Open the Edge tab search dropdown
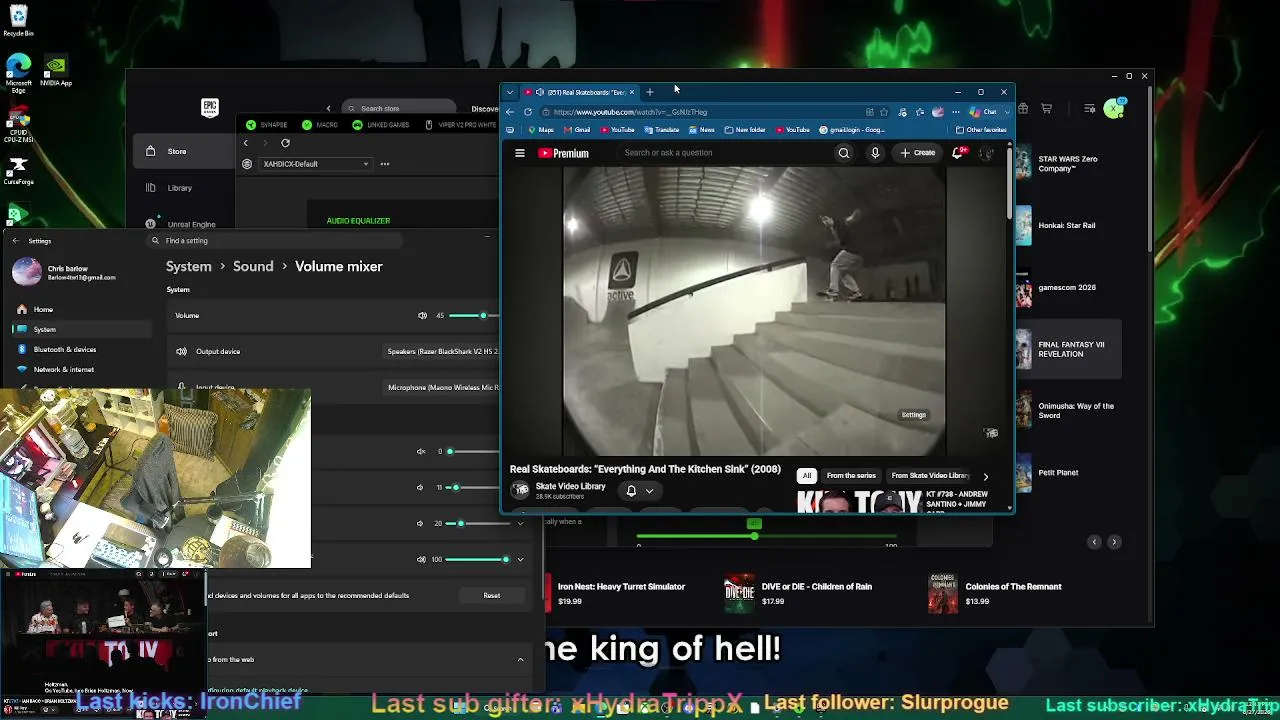1280x720 pixels. coord(510,92)
